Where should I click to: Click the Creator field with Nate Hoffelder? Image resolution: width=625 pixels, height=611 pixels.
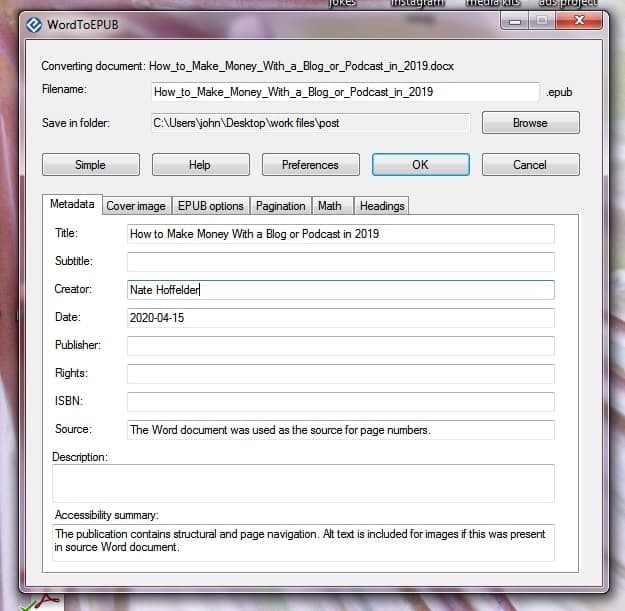point(341,290)
